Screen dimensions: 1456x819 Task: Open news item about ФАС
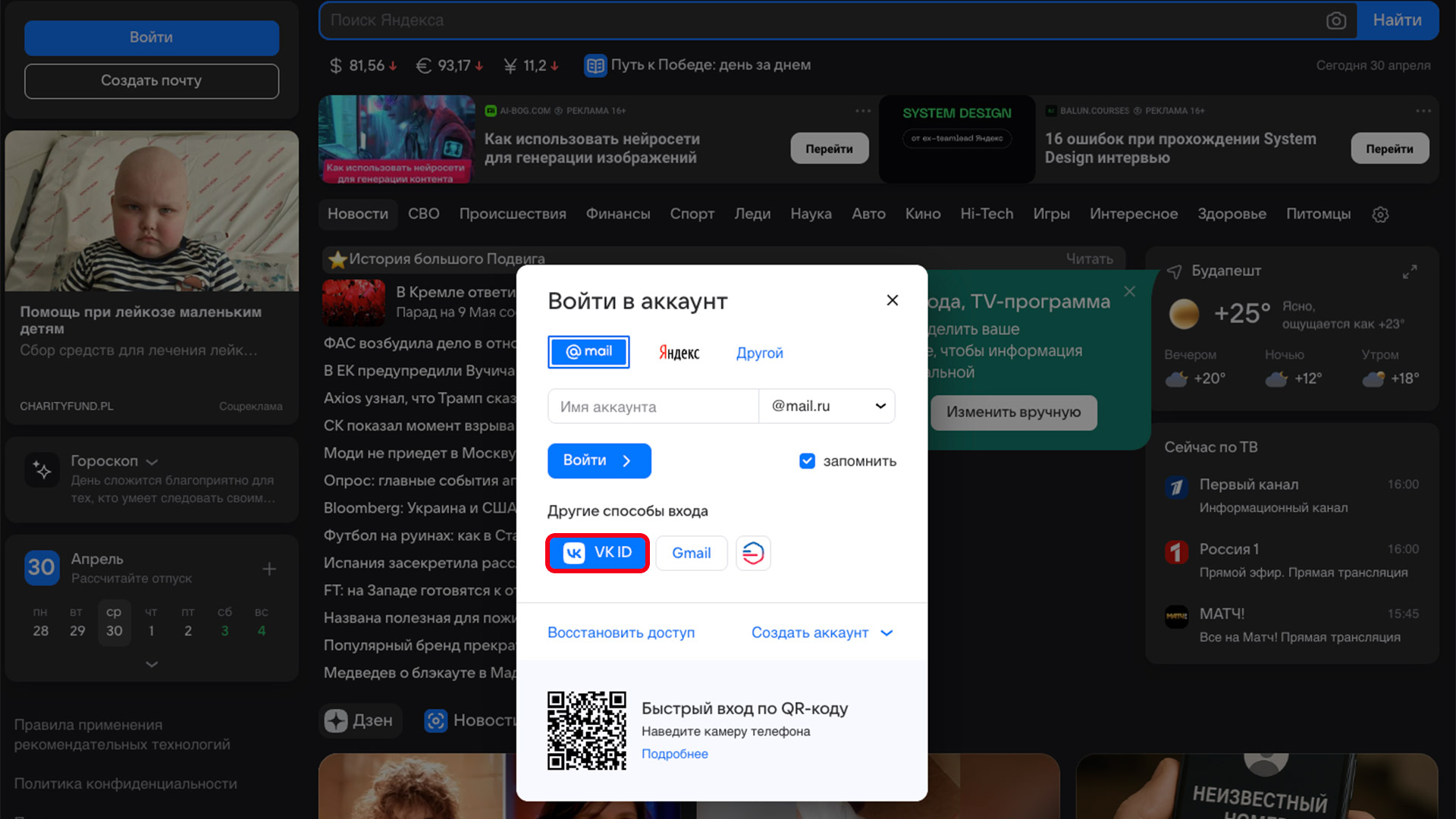point(419,344)
